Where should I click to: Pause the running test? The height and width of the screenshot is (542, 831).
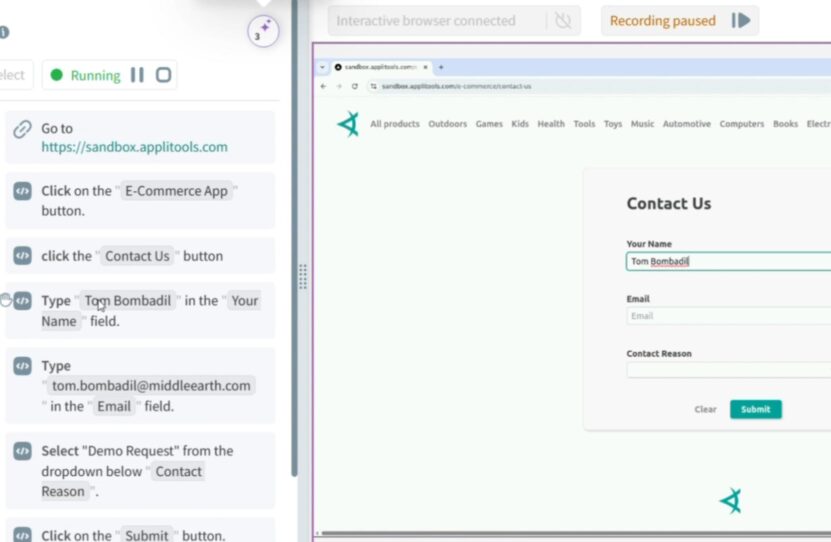[x=137, y=75]
